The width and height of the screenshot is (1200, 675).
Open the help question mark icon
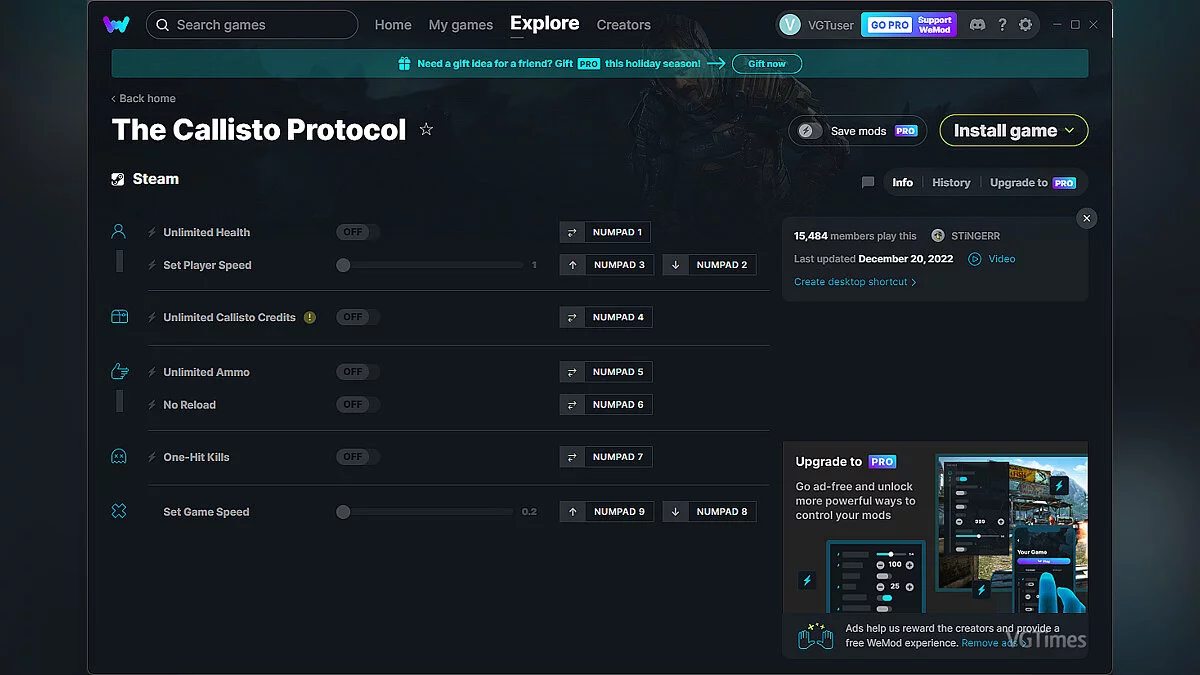[x=1002, y=24]
